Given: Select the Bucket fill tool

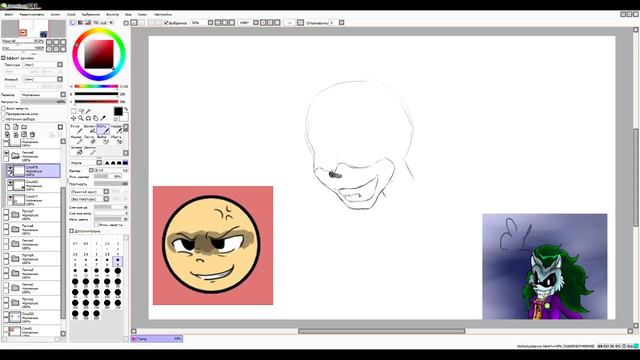Looking at the screenshot, I should click(x=77, y=151).
